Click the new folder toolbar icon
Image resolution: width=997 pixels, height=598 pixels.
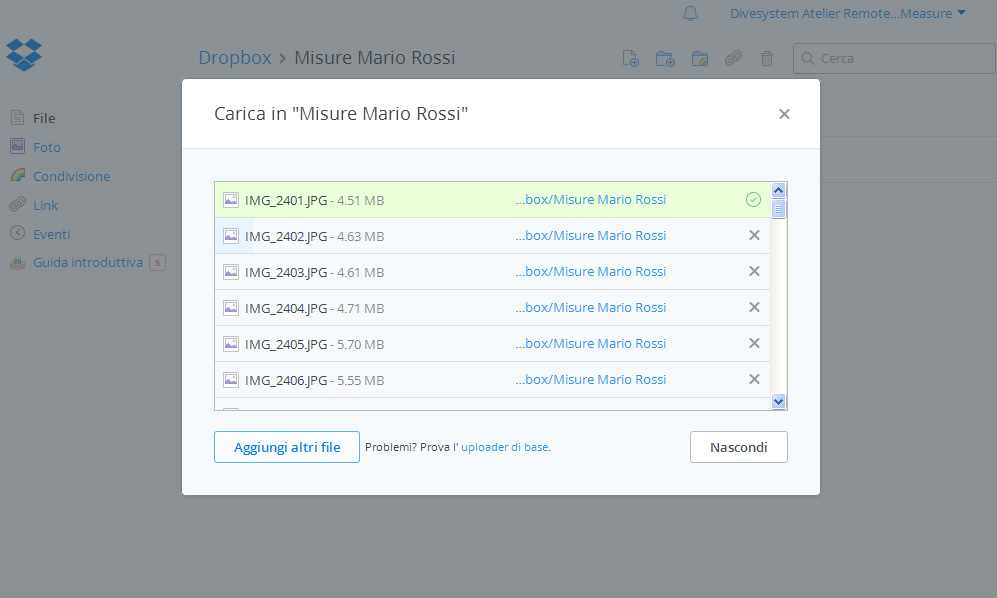point(665,59)
